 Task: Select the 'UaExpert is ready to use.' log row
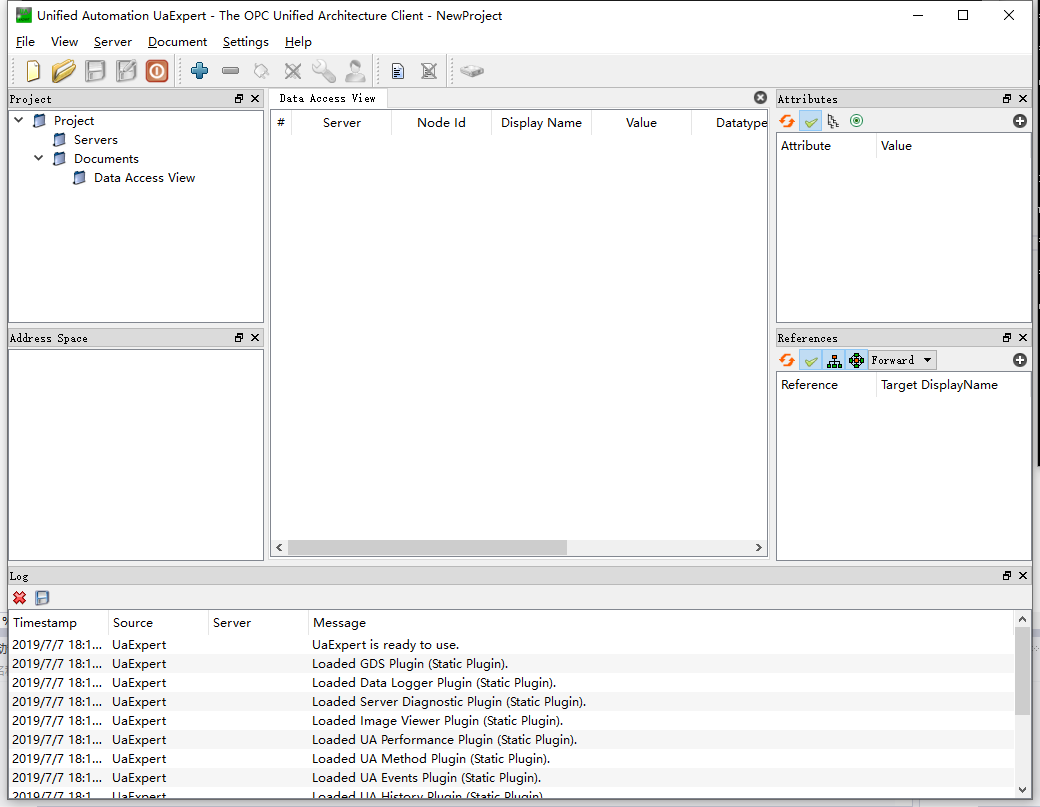click(x=511, y=645)
